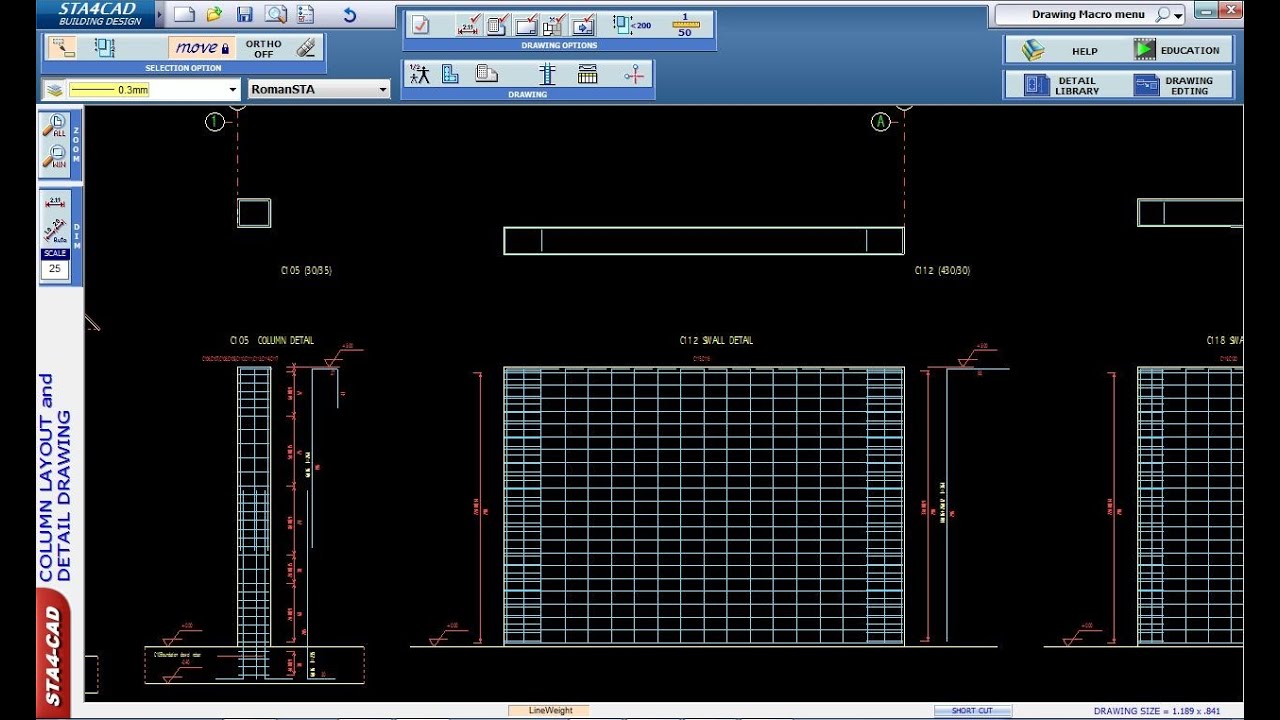1280x720 pixels.
Task: Toggle the export-arrow drawing option icon
Action: (x=583, y=26)
